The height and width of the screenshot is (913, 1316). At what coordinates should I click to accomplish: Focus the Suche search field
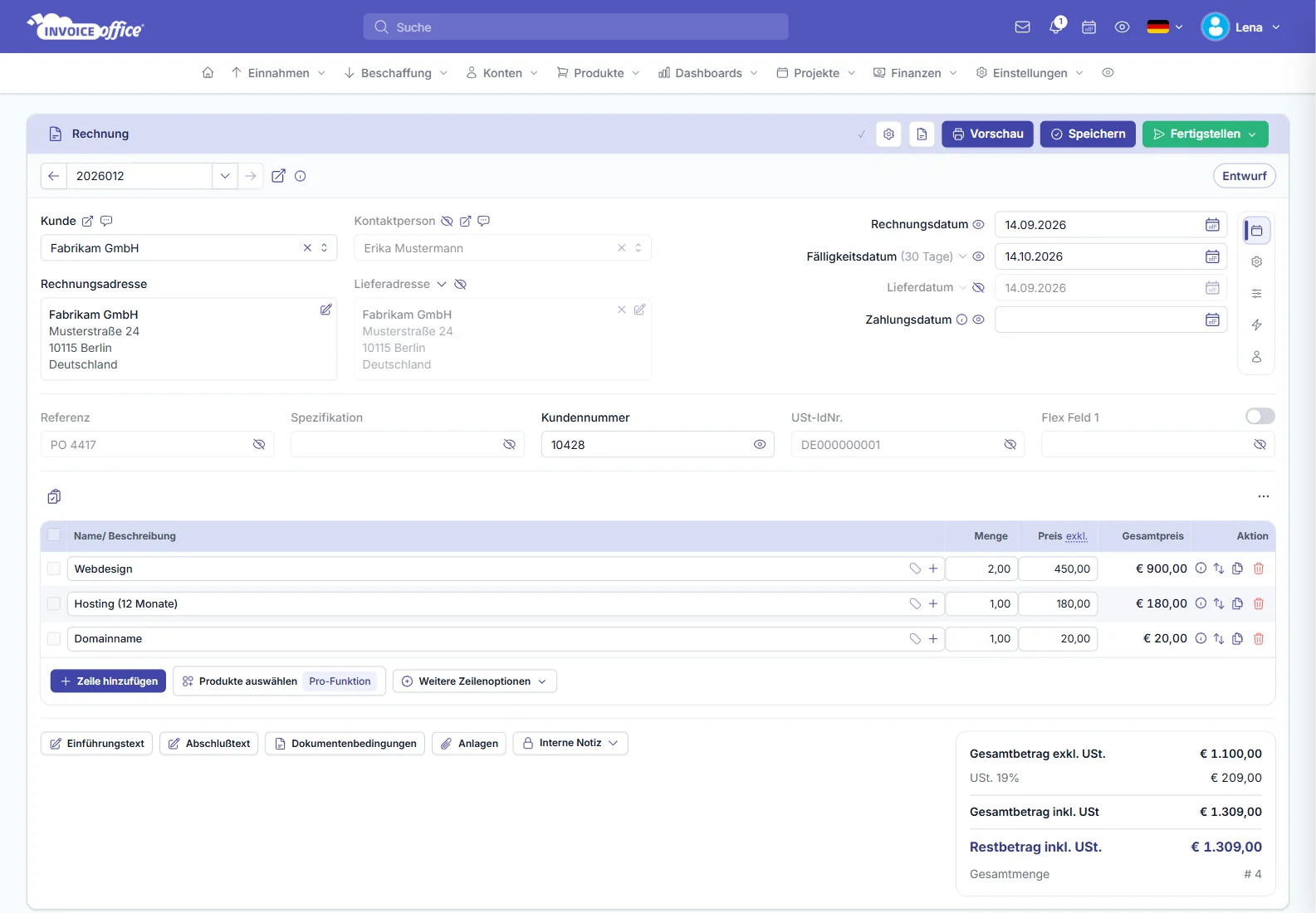(x=575, y=27)
